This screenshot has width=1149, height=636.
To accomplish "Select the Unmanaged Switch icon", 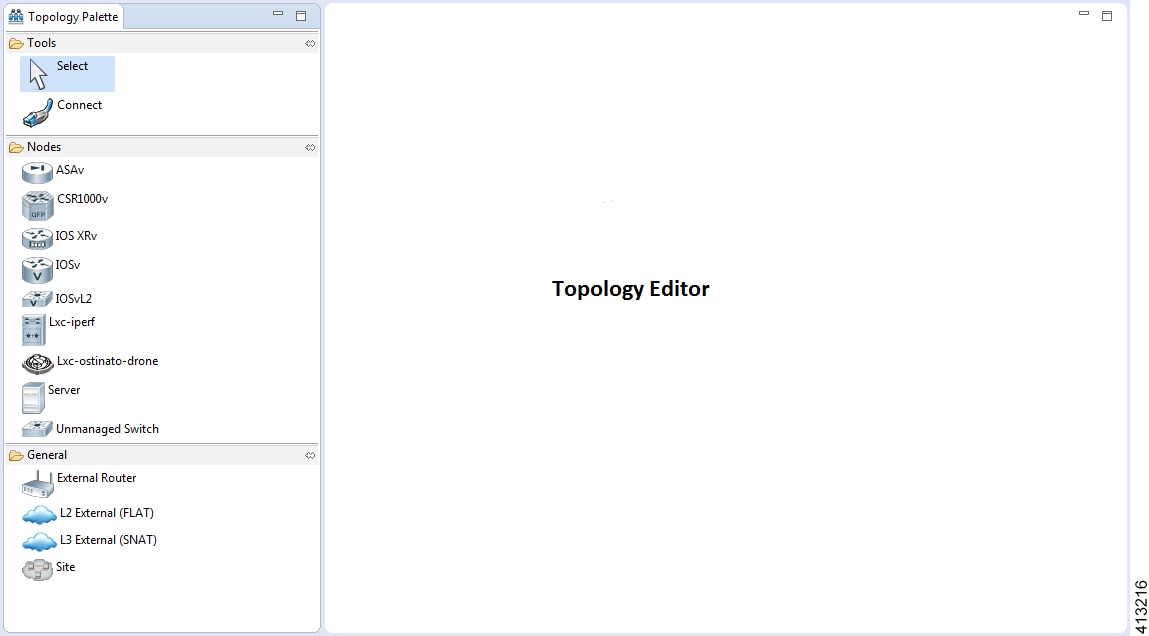I will (x=37, y=429).
